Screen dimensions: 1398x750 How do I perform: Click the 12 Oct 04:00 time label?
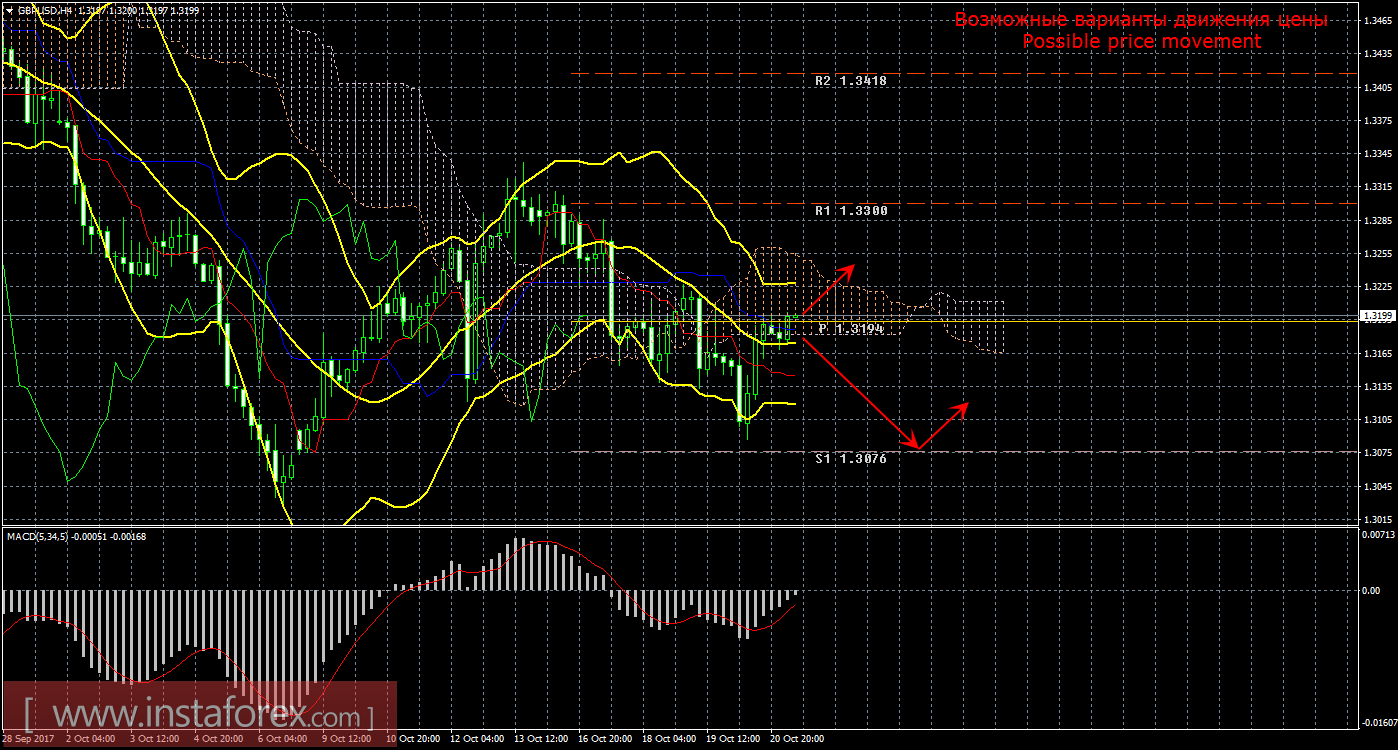click(477, 739)
